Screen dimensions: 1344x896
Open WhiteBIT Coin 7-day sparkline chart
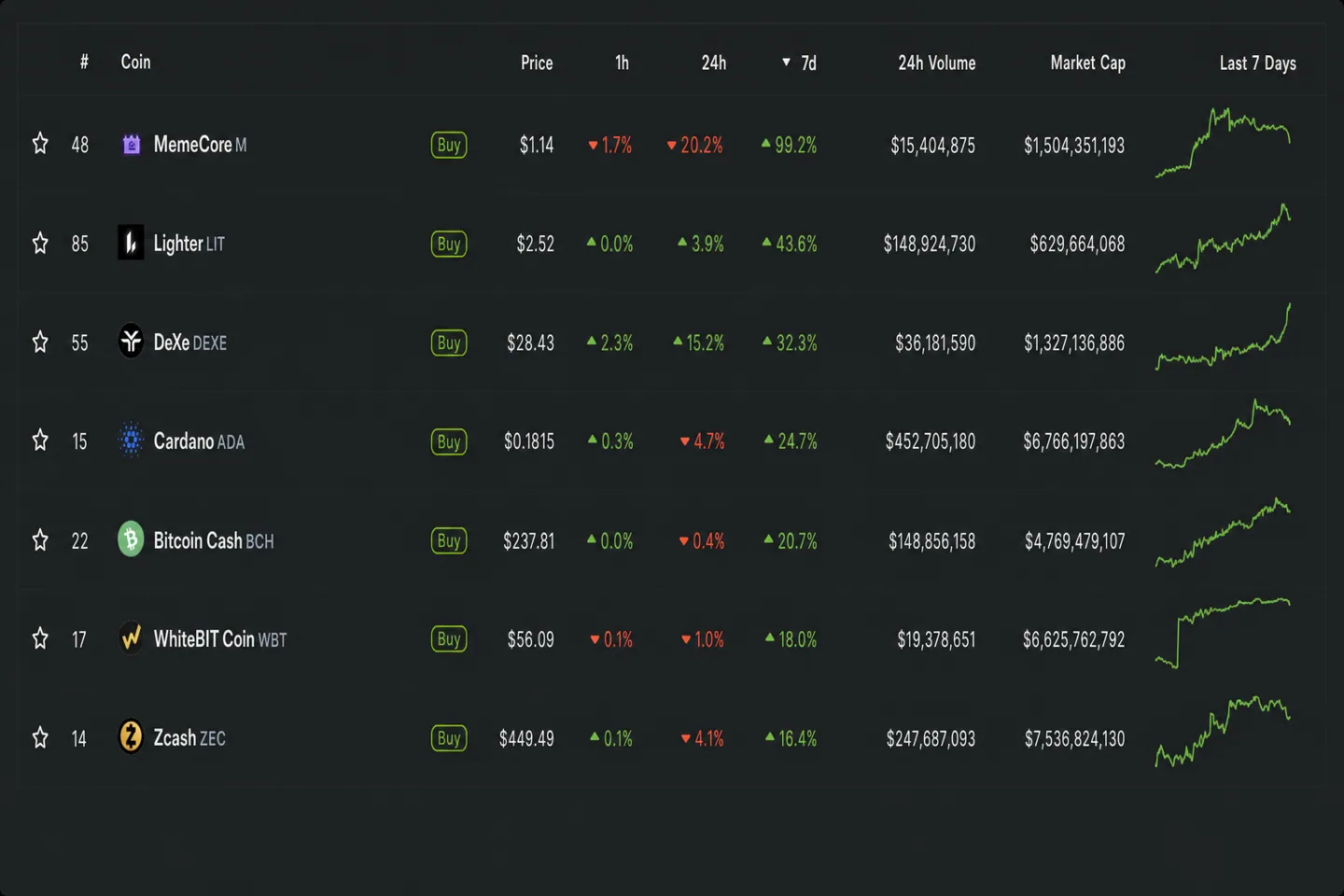click(x=1224, y=633)
